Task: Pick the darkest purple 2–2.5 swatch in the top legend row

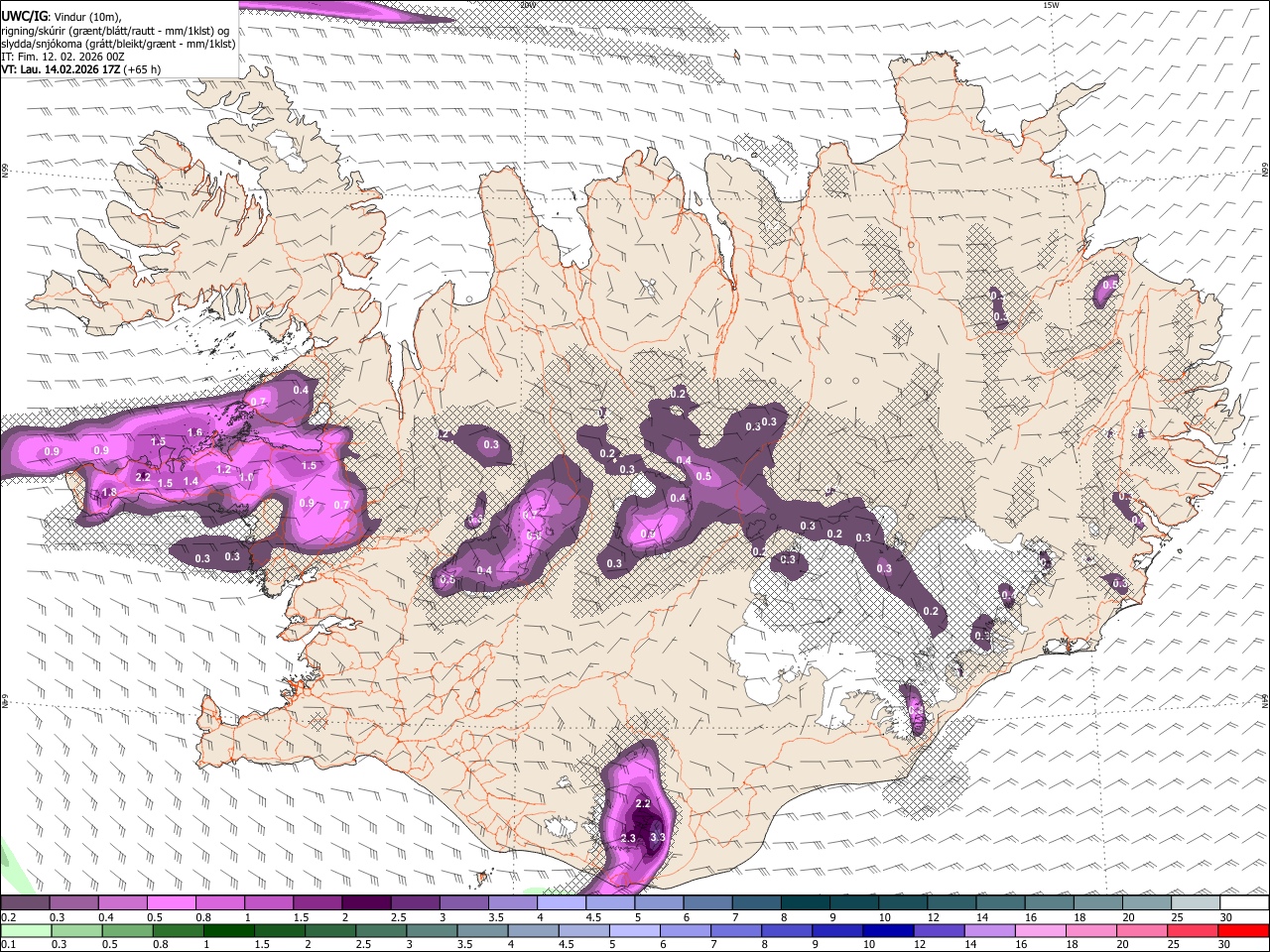Action: (366, 902)
